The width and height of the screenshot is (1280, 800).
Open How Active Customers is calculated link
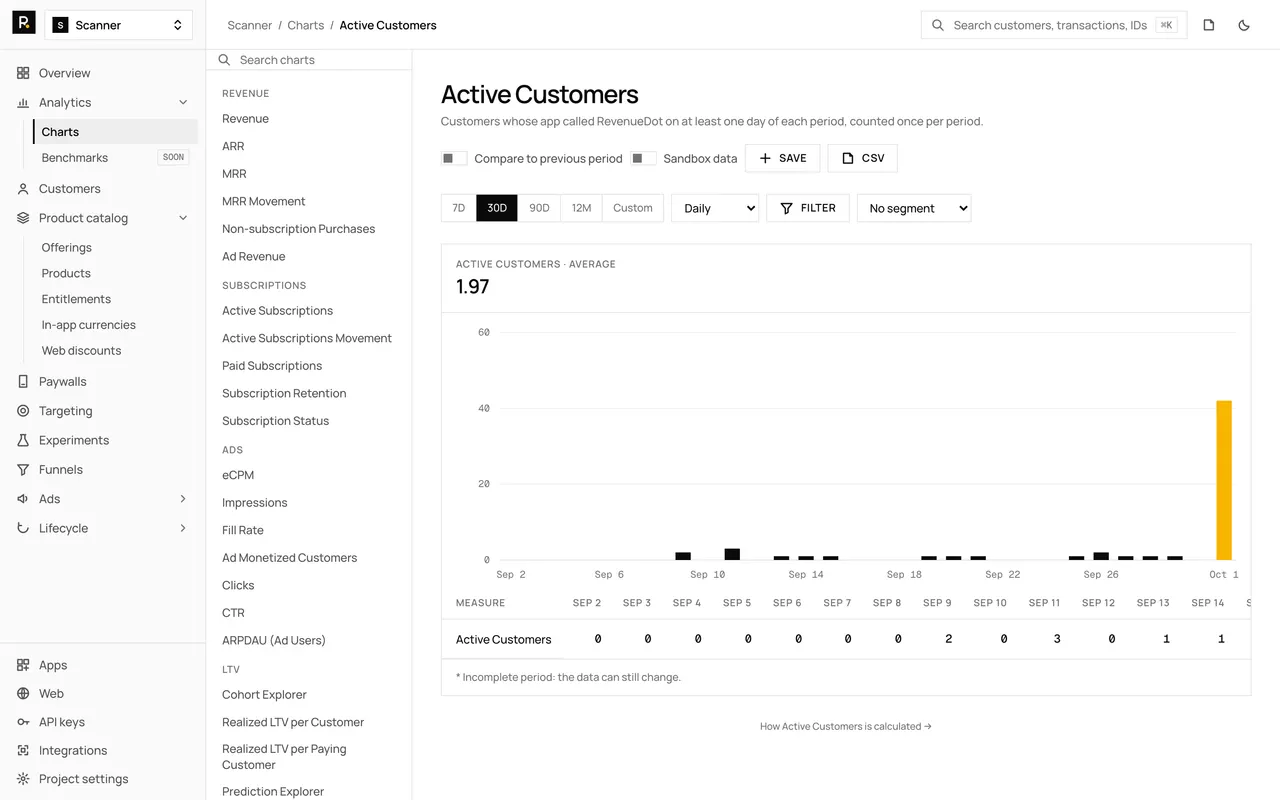(846, 726)
